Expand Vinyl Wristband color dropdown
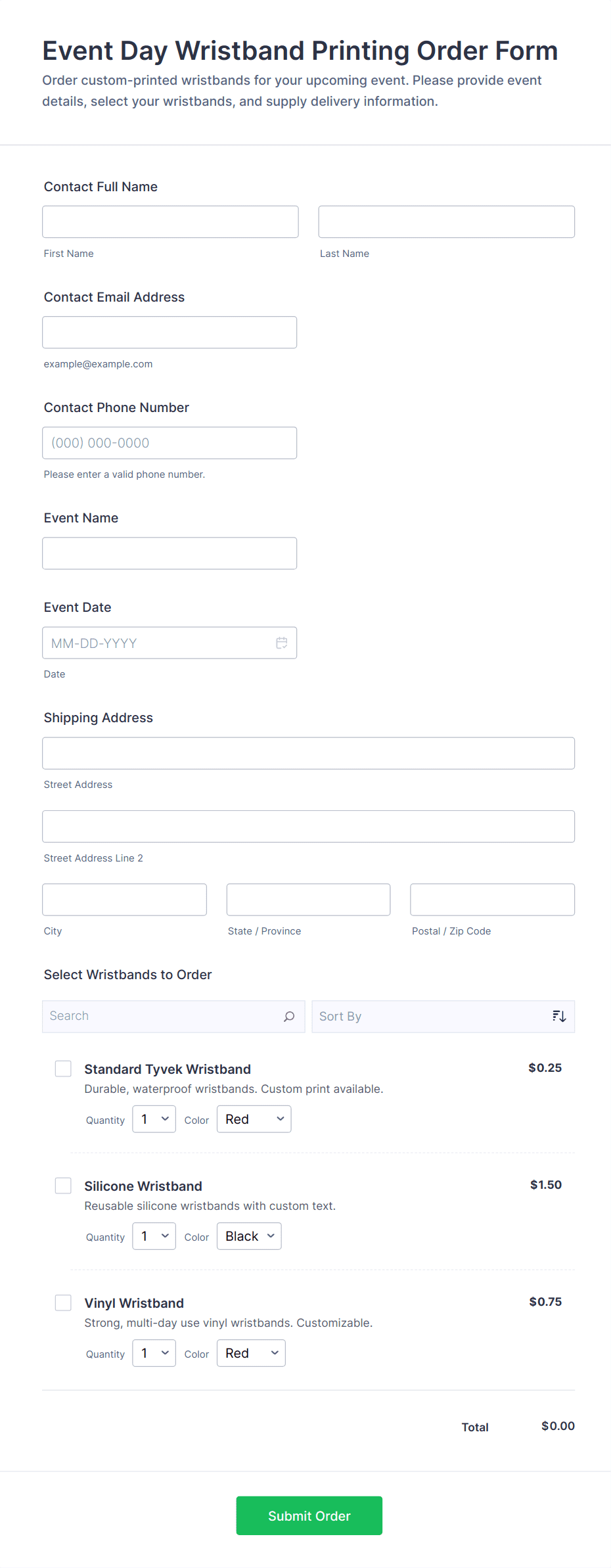 [251, 1353]
